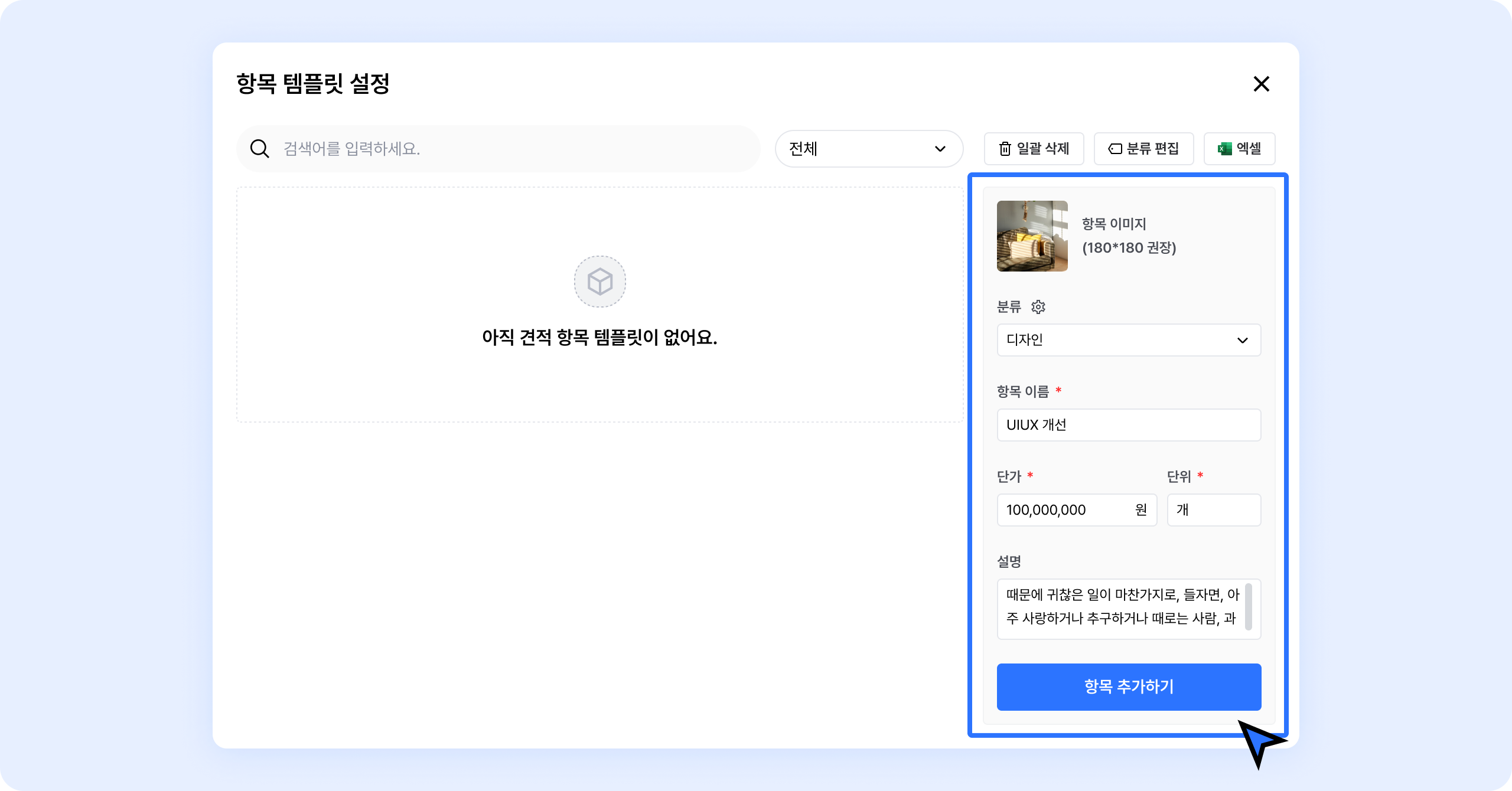The image size is (1512, 791).
Task: Expand the 디자인 category dropdown
Action: [x=1128, y=340]
